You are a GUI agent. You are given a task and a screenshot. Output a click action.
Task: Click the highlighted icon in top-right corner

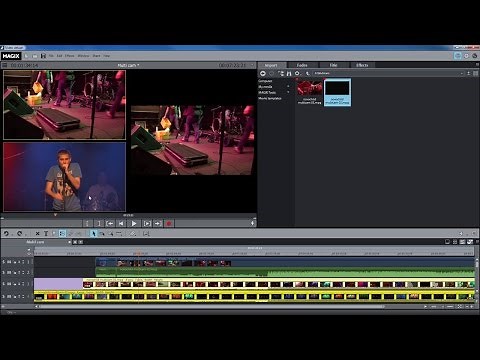pos(458,56)
